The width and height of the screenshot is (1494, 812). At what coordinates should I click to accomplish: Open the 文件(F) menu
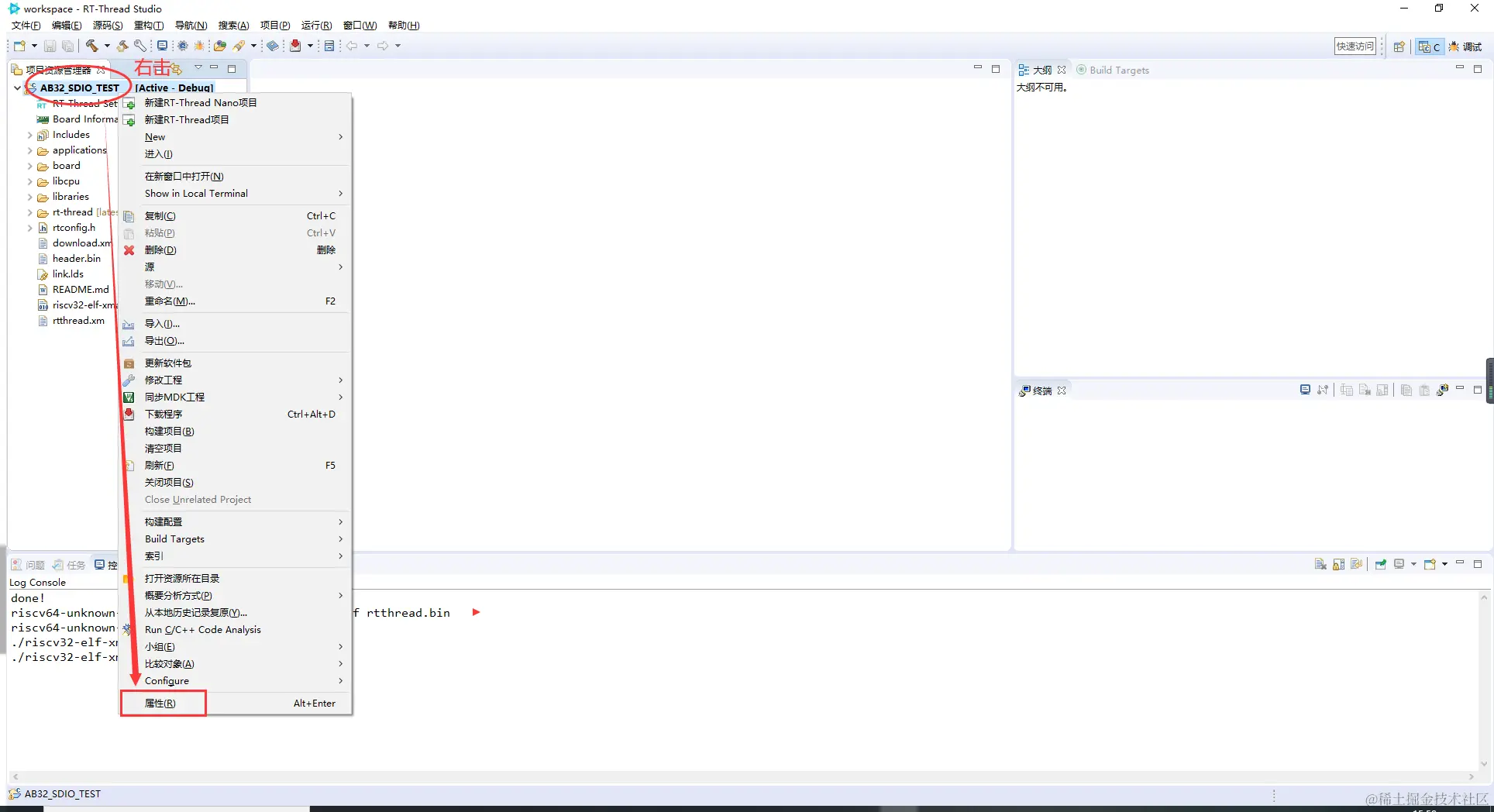click(x=26, y=26)
